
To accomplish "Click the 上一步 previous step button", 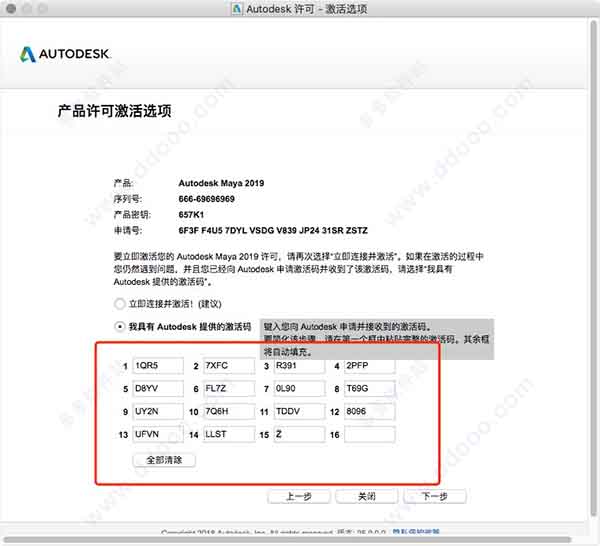I will pyautogui.click(x=299, y=497).
